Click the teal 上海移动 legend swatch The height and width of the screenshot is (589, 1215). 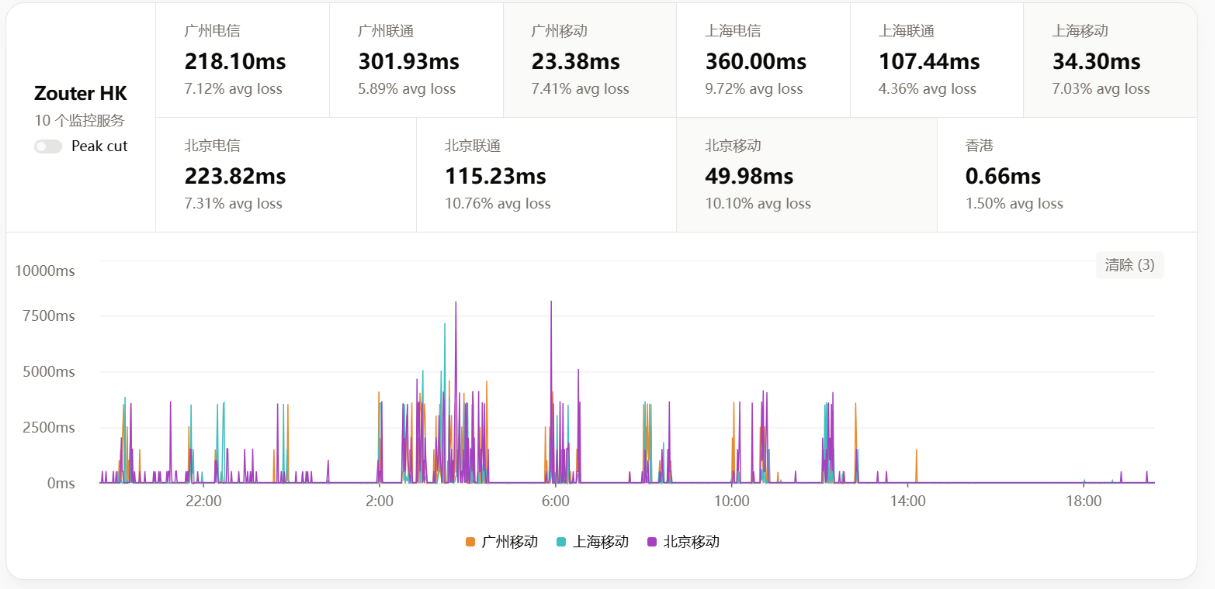561,542
